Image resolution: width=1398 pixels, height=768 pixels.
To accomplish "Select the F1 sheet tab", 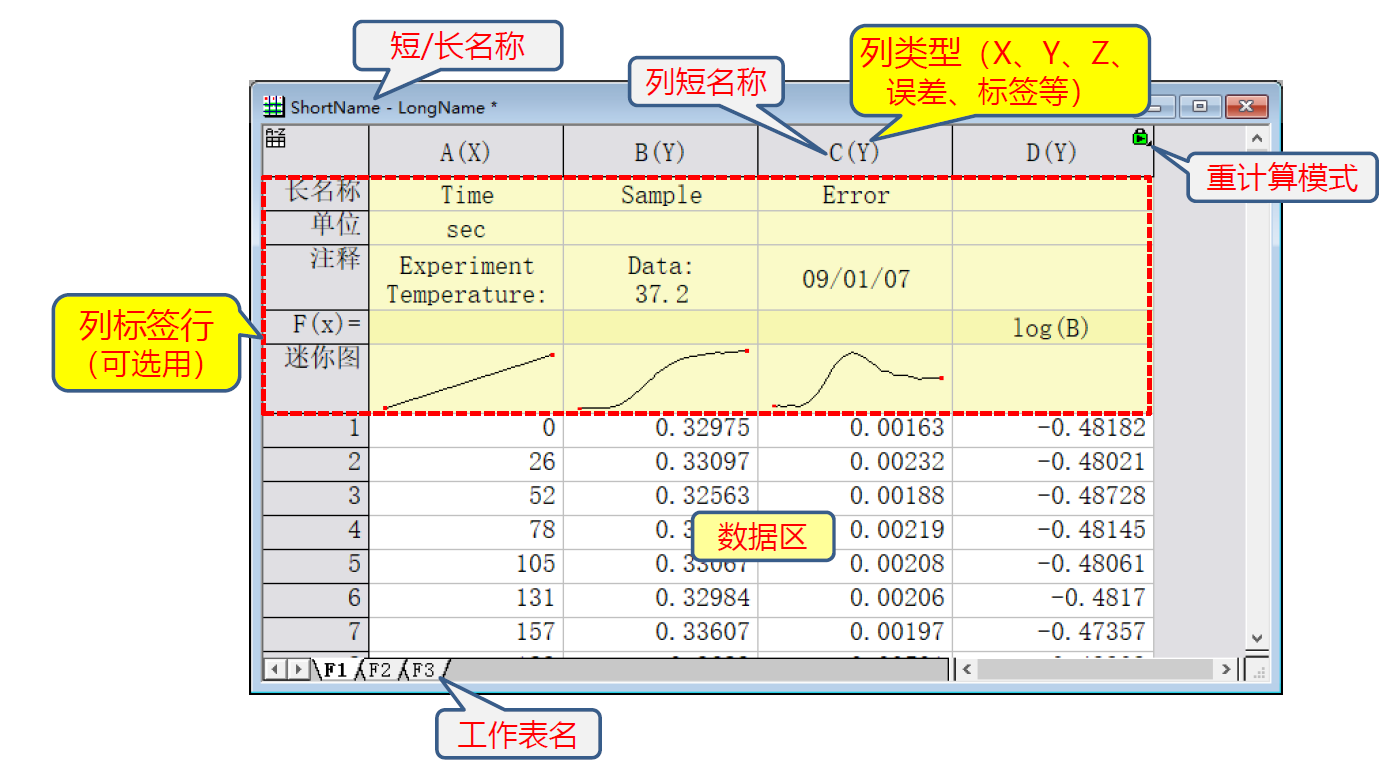I will pyautogui.click(x=333, y=669).
